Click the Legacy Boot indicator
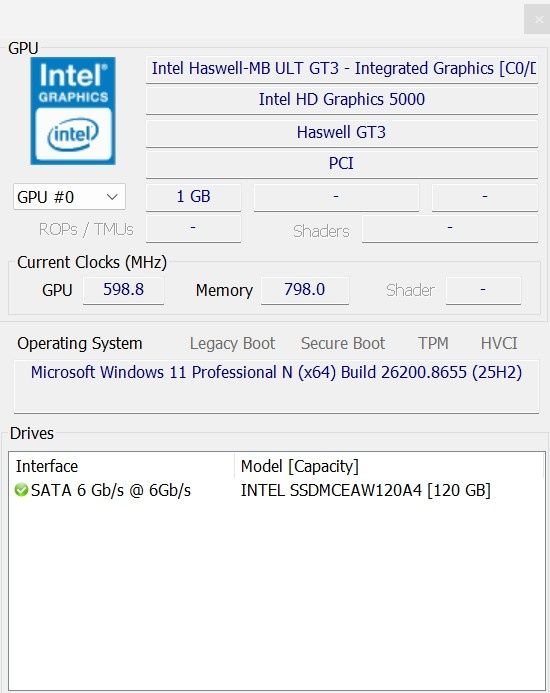Viewport: 550px width, 693px height. pyautogui.click(x=233, y=343)
